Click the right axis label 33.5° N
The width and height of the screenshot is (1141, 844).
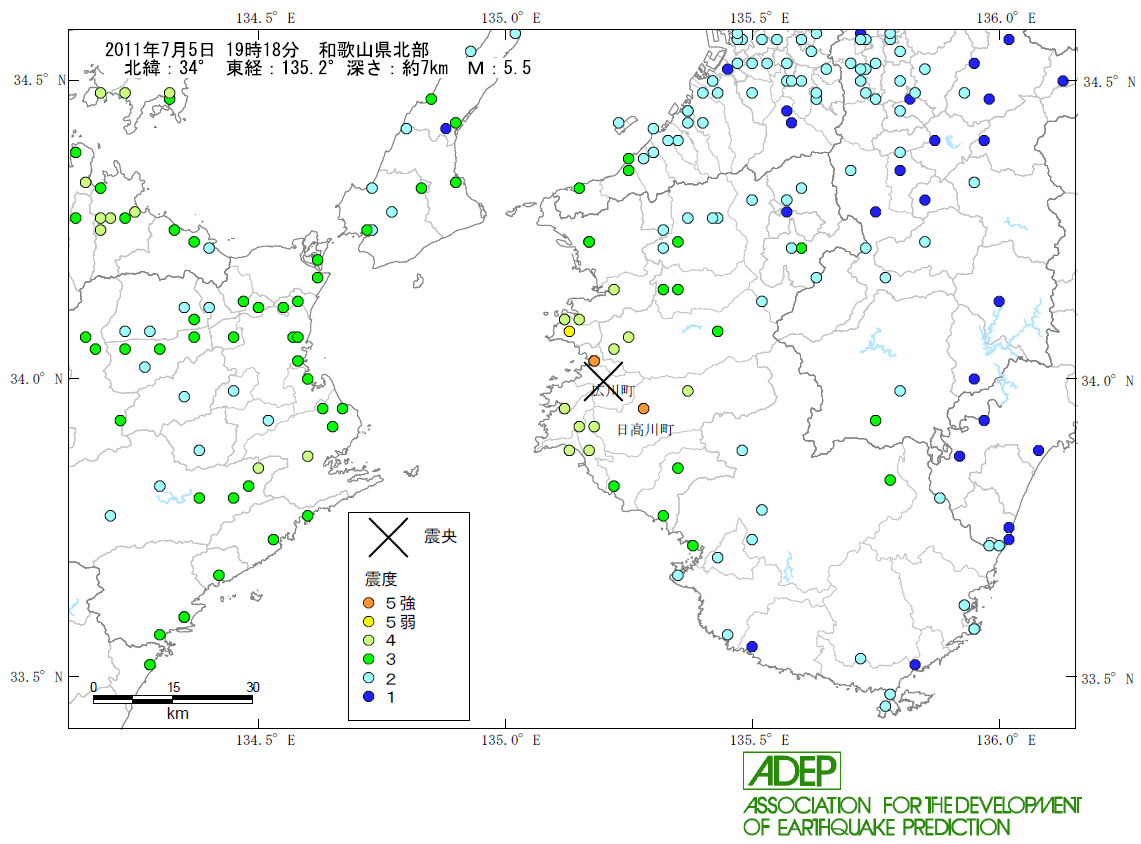pos(1107,679)
